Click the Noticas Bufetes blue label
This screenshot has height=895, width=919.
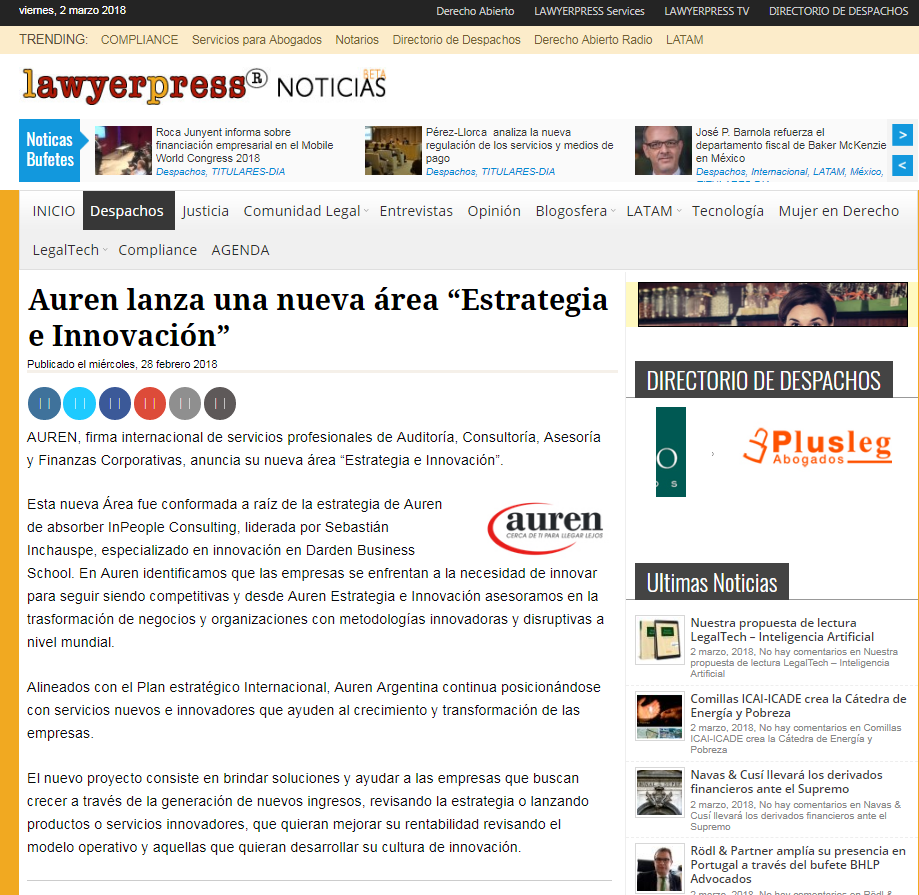tap(50, 150)
